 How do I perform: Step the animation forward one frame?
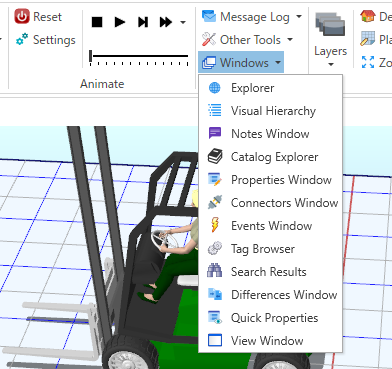tap(143, 22)
